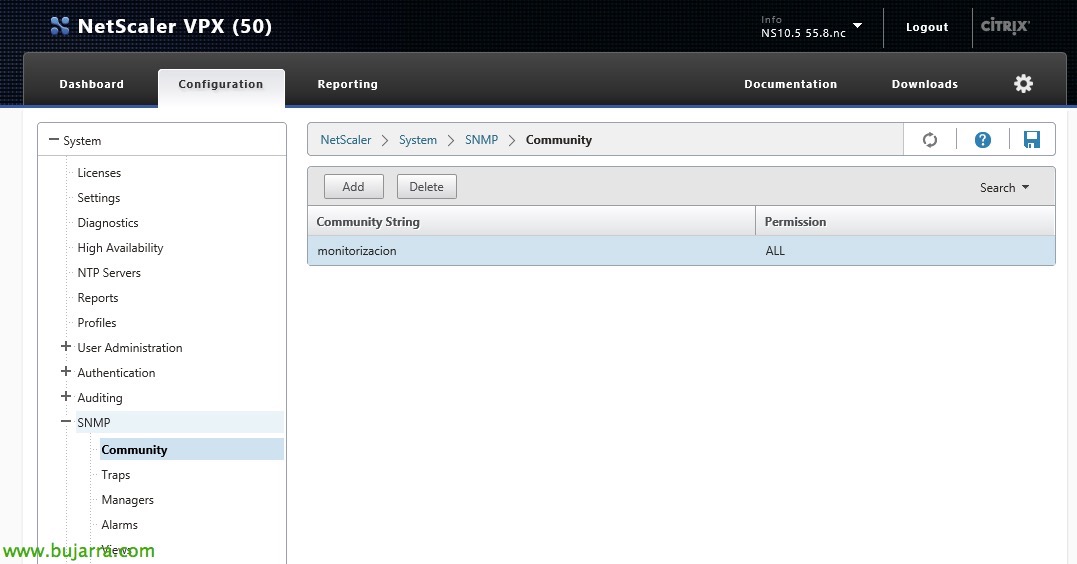1077x564 pixels.
Task: Expand the Info NS10.5 dropdown arrow
Action: point(857,25)
